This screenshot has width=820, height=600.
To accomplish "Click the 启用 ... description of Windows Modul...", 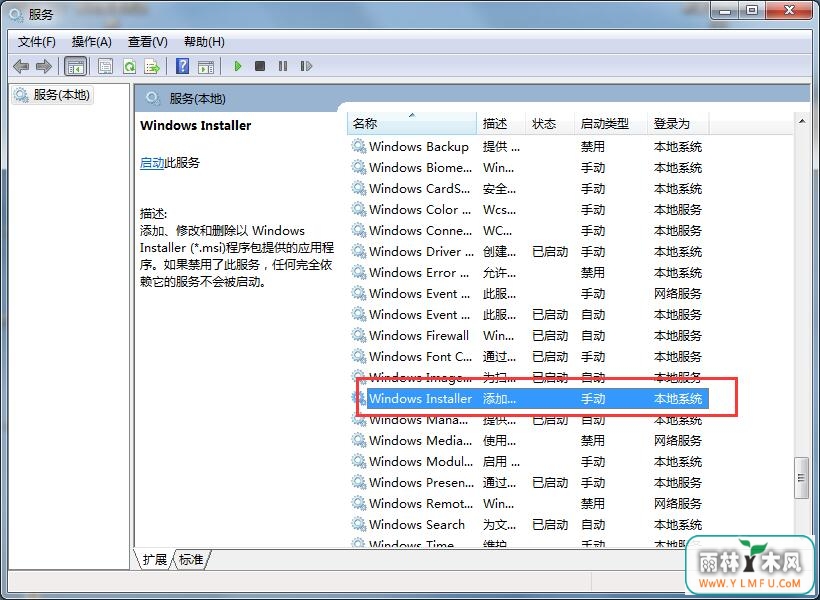I will [x=501, y=461].
